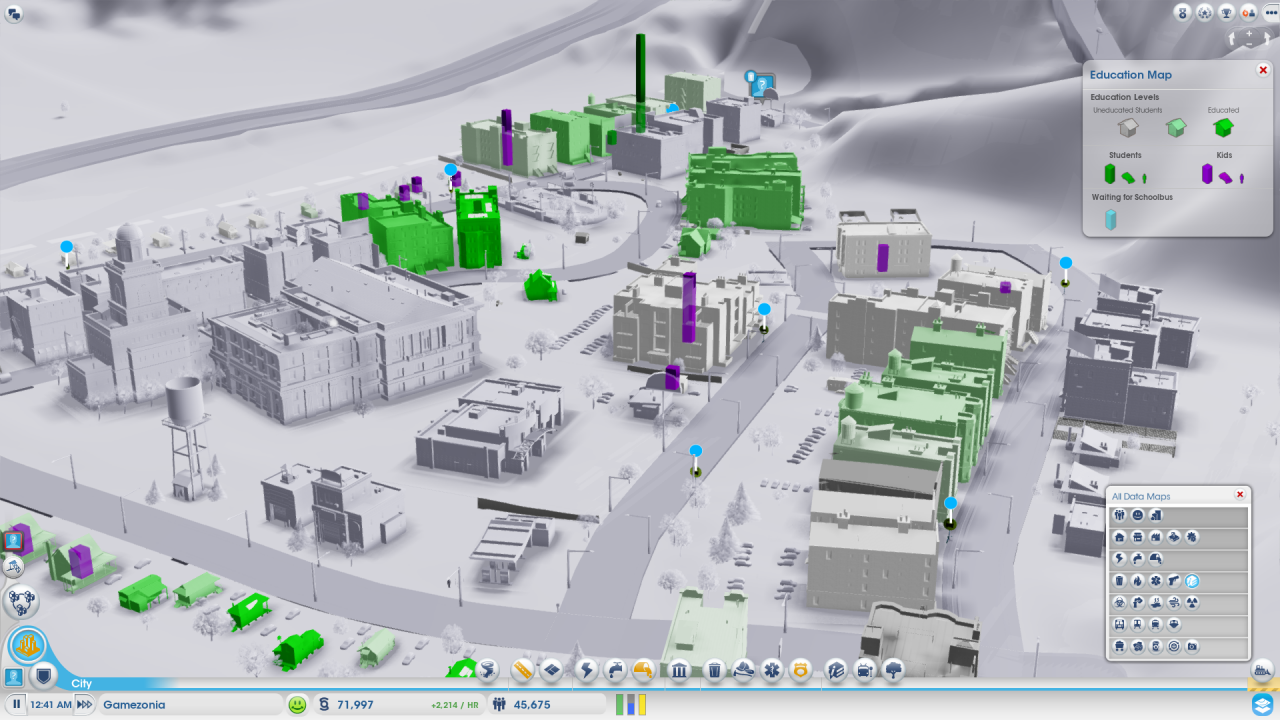1280x720 pixels.
Task: Click the fast-forward speed button
Action: (85, 704)
